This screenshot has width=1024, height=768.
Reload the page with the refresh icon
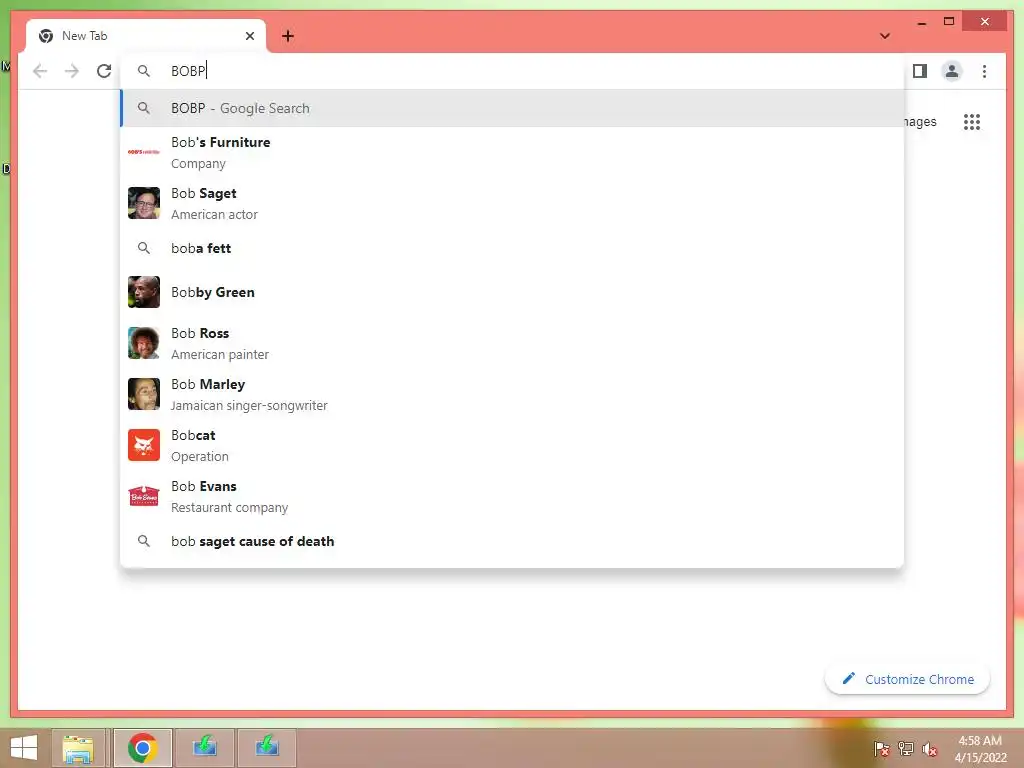(104, 71)
